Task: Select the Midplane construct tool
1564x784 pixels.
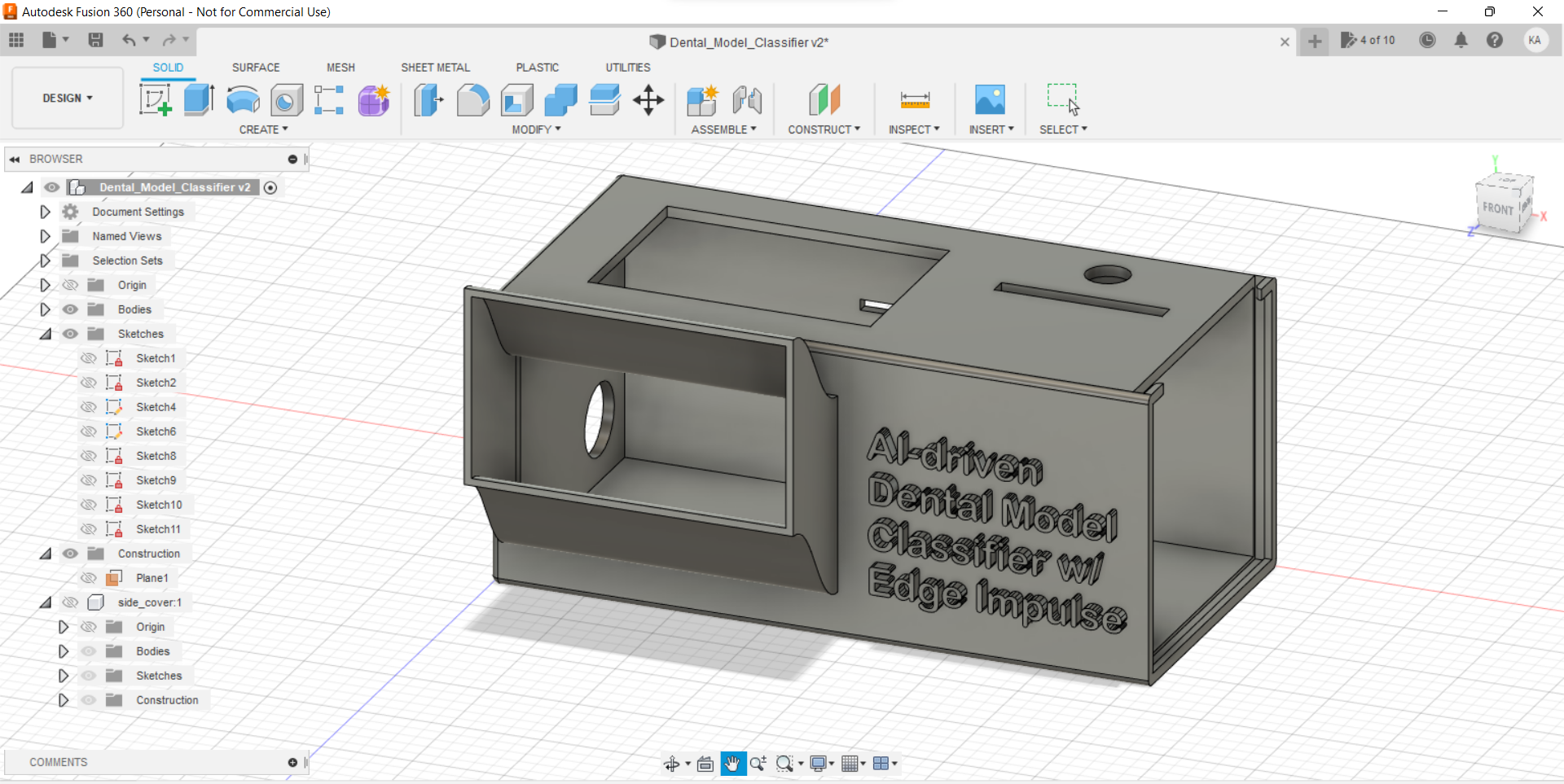Action: point(824,100)
